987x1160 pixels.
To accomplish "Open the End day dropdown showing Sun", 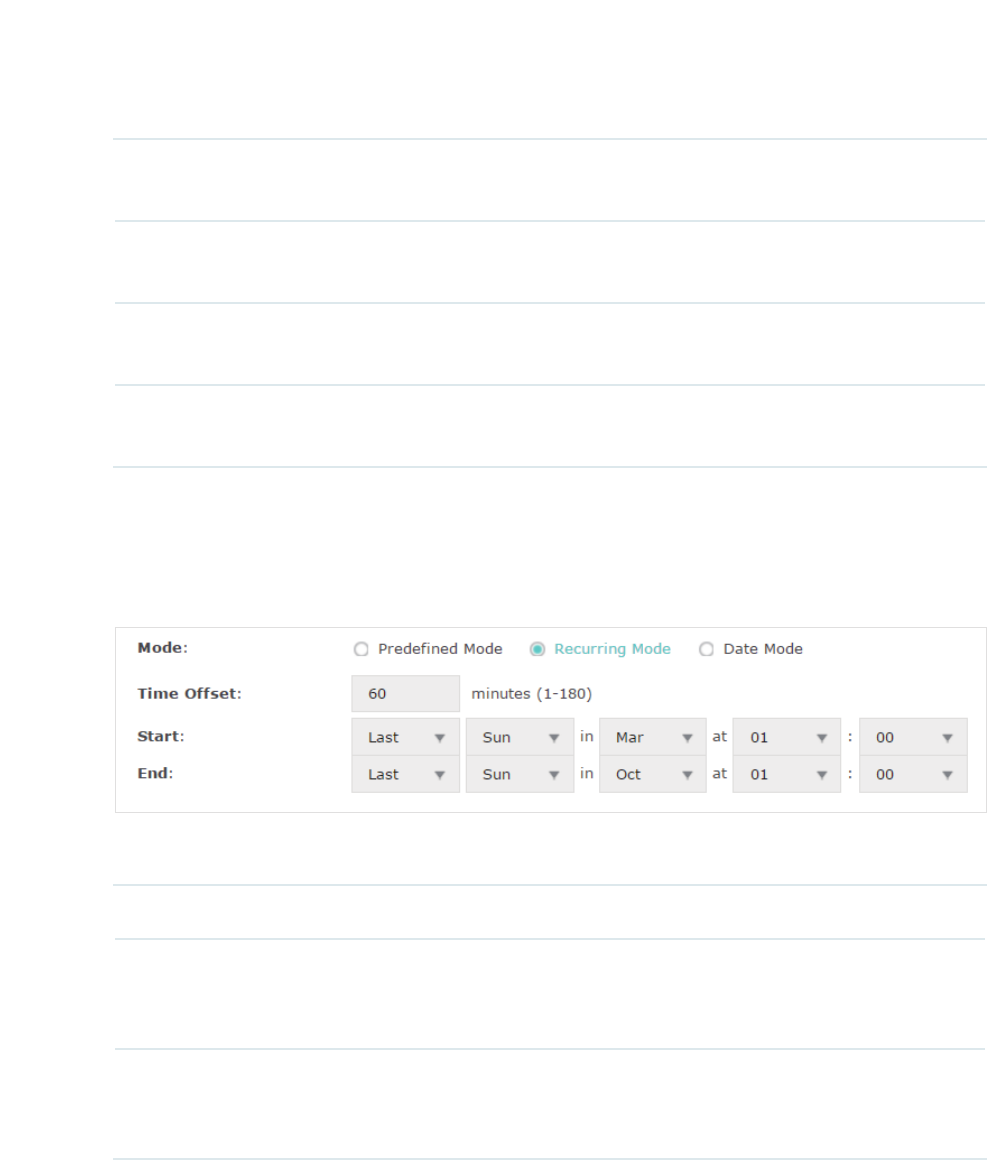I will tap(520, 774).
